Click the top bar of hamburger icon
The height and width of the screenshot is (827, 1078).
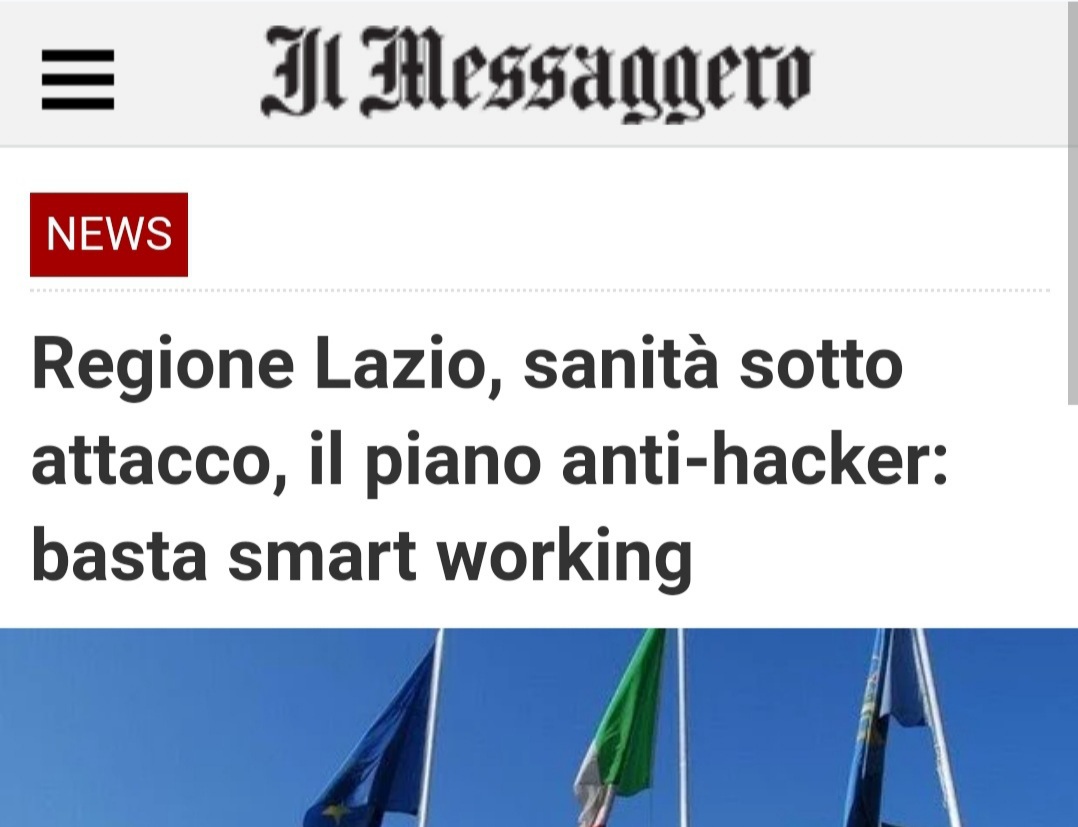[x=78, y=54]
